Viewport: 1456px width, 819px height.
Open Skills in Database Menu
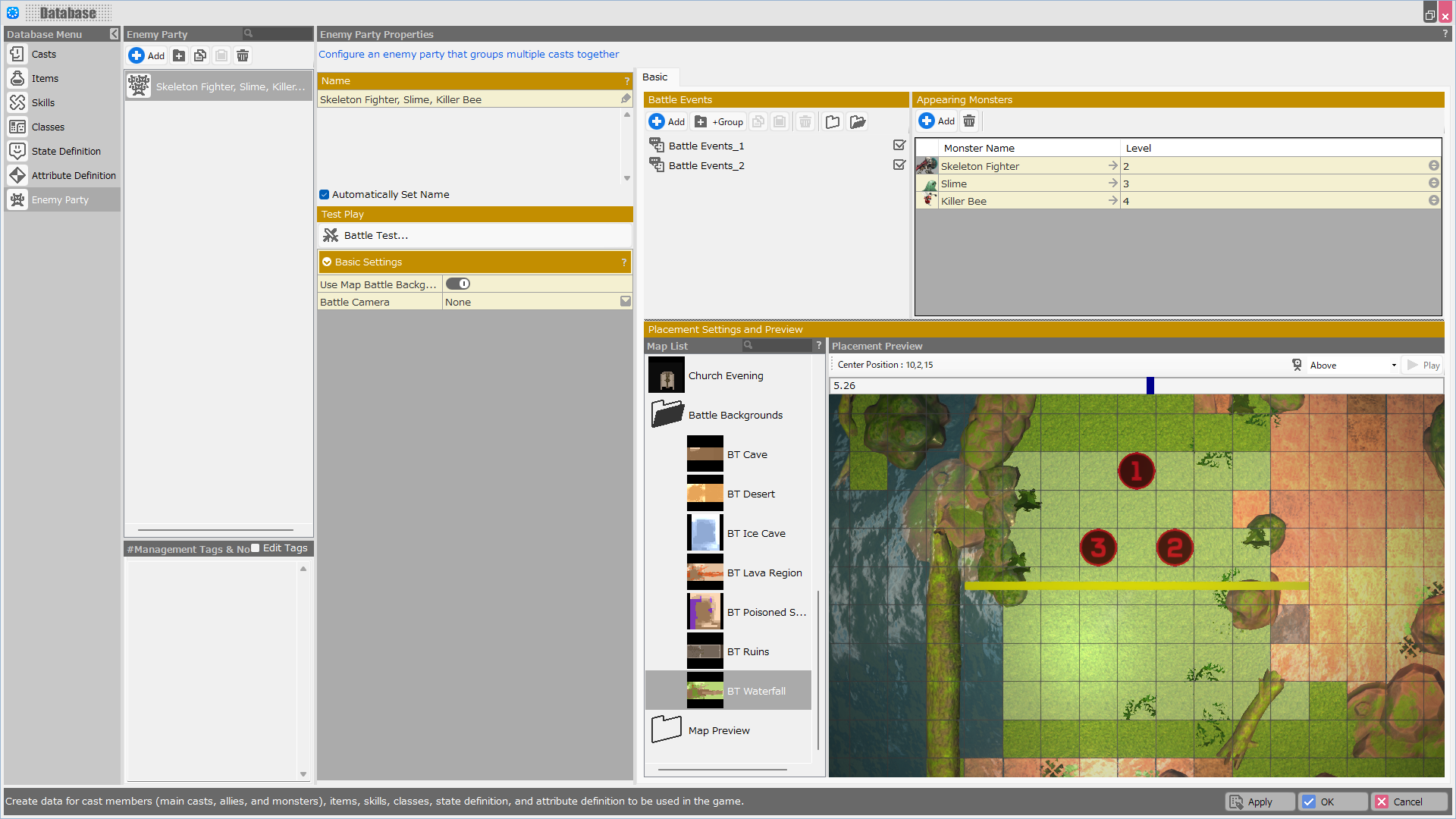pyautogui.click(x=43, y=102)
